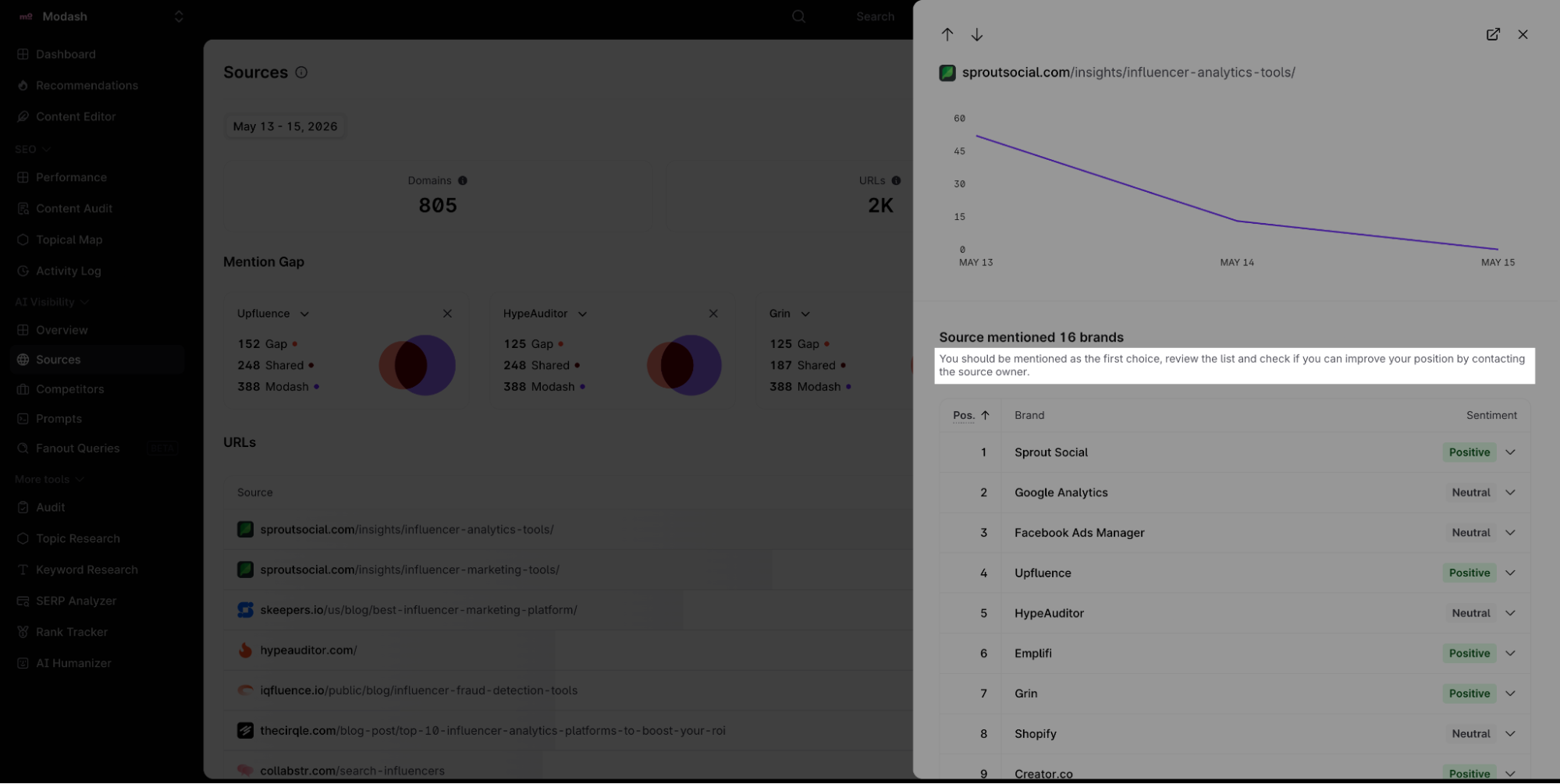
Task: Click the Search field in top bar
Action: click(875, 16)
